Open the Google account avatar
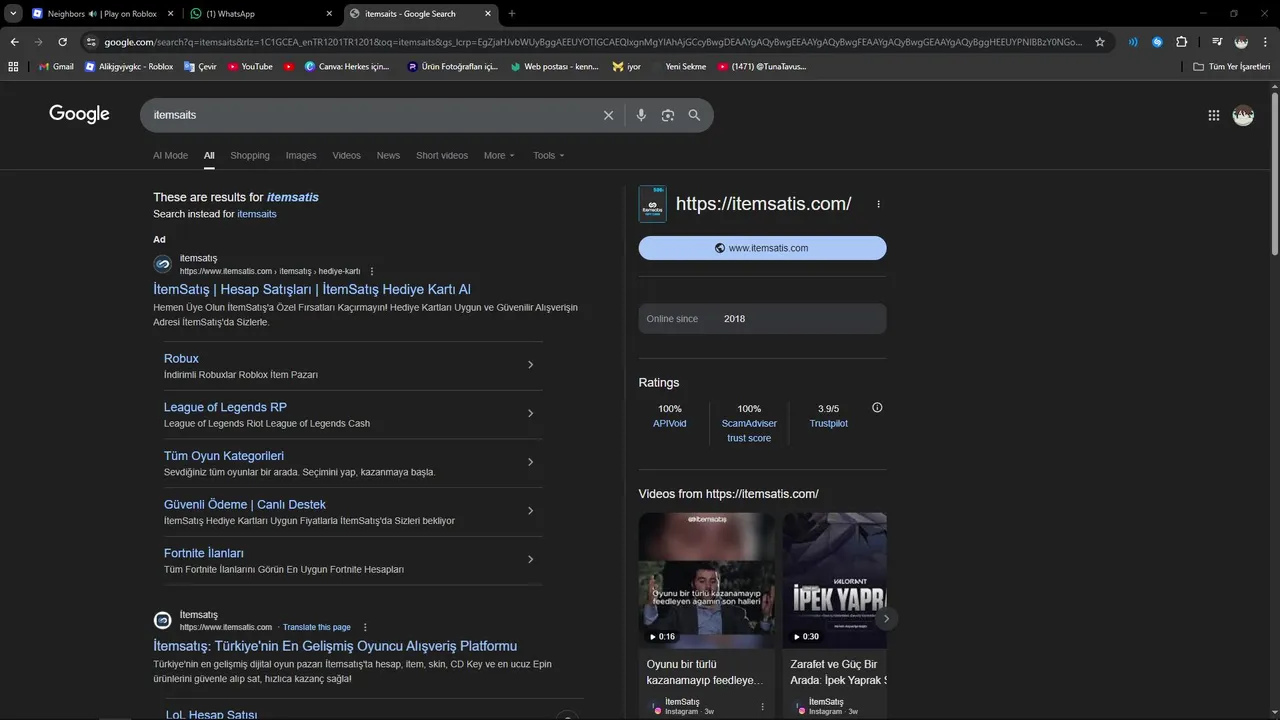The height and width of the screenshot is (720, 1280). coord(1243,115)
